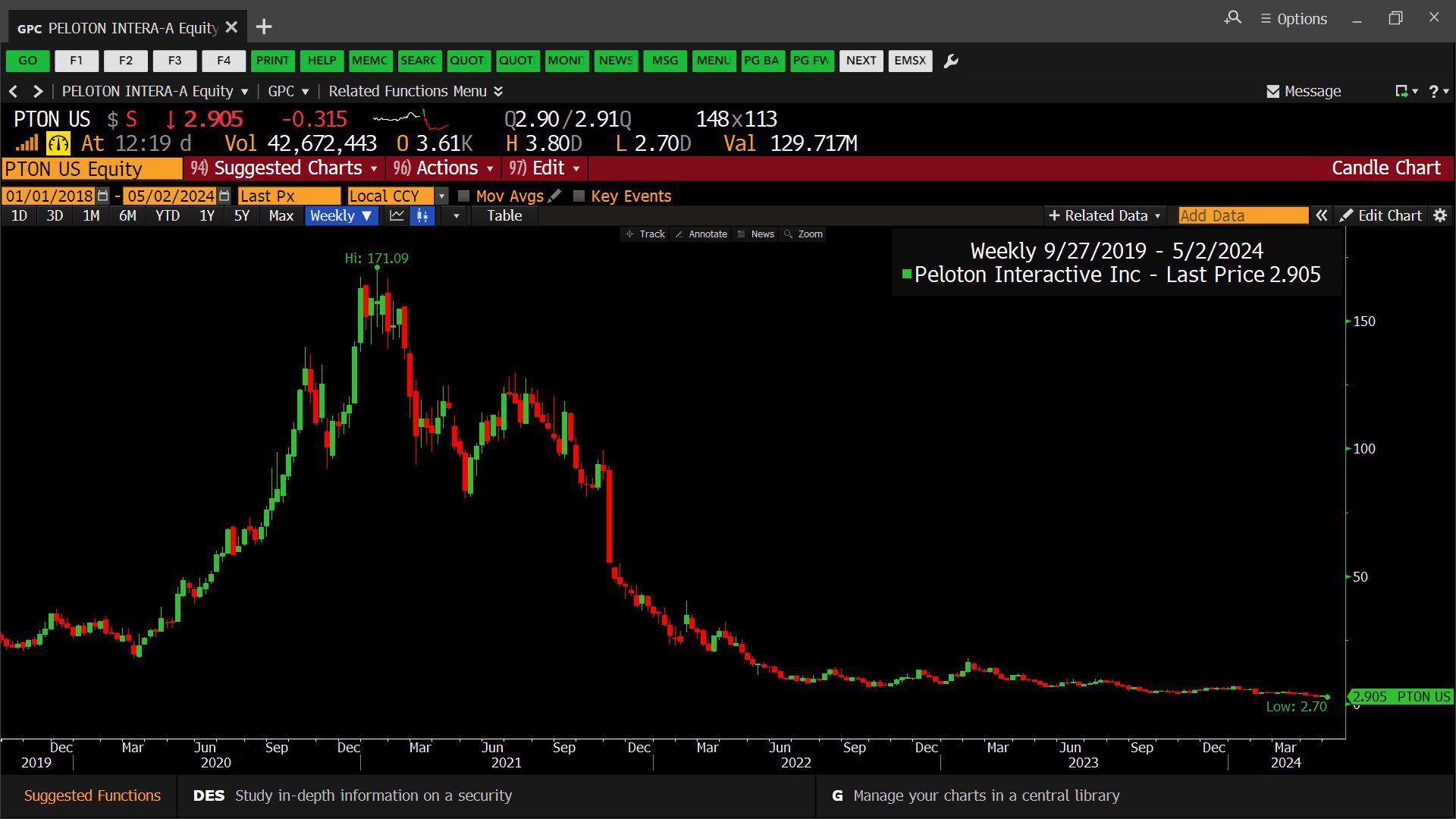
Task: Open the PELOTON INTERA-A Equity security dropdown
Action: (155, 91)
